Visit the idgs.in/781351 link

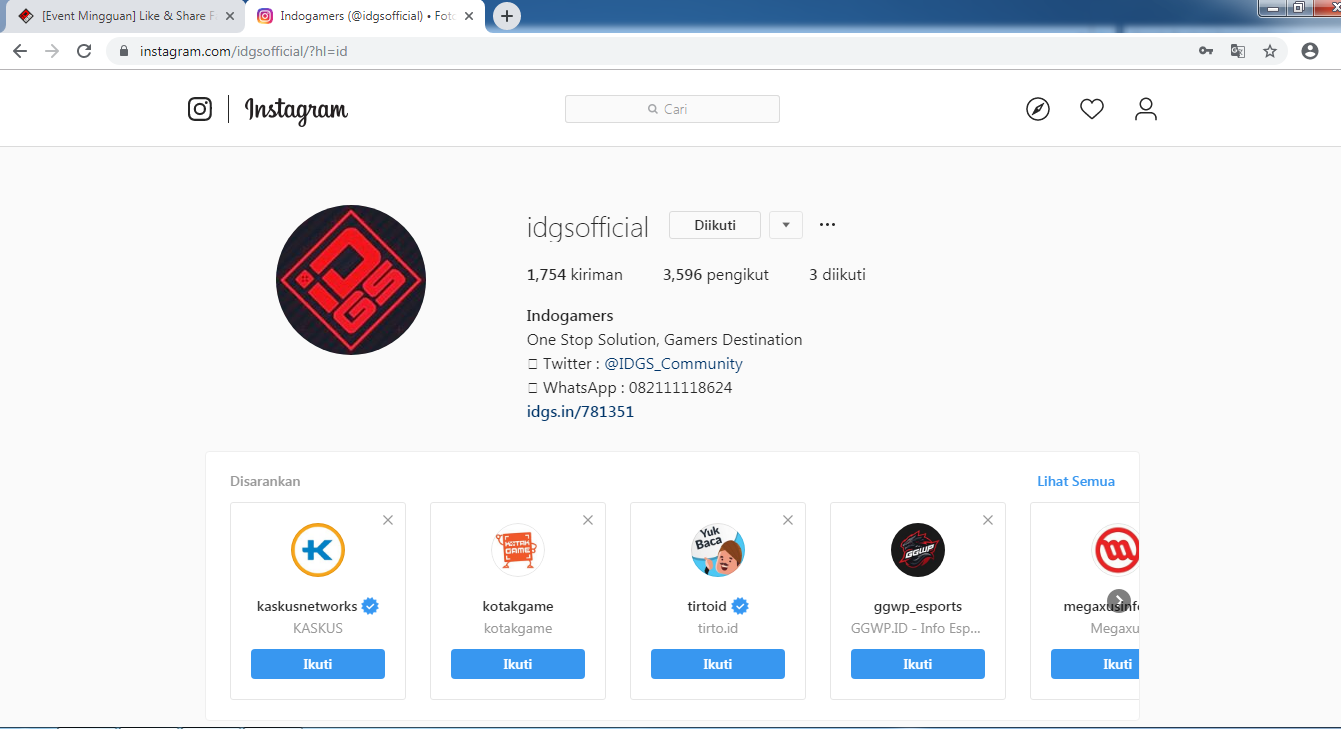point(580,412)
